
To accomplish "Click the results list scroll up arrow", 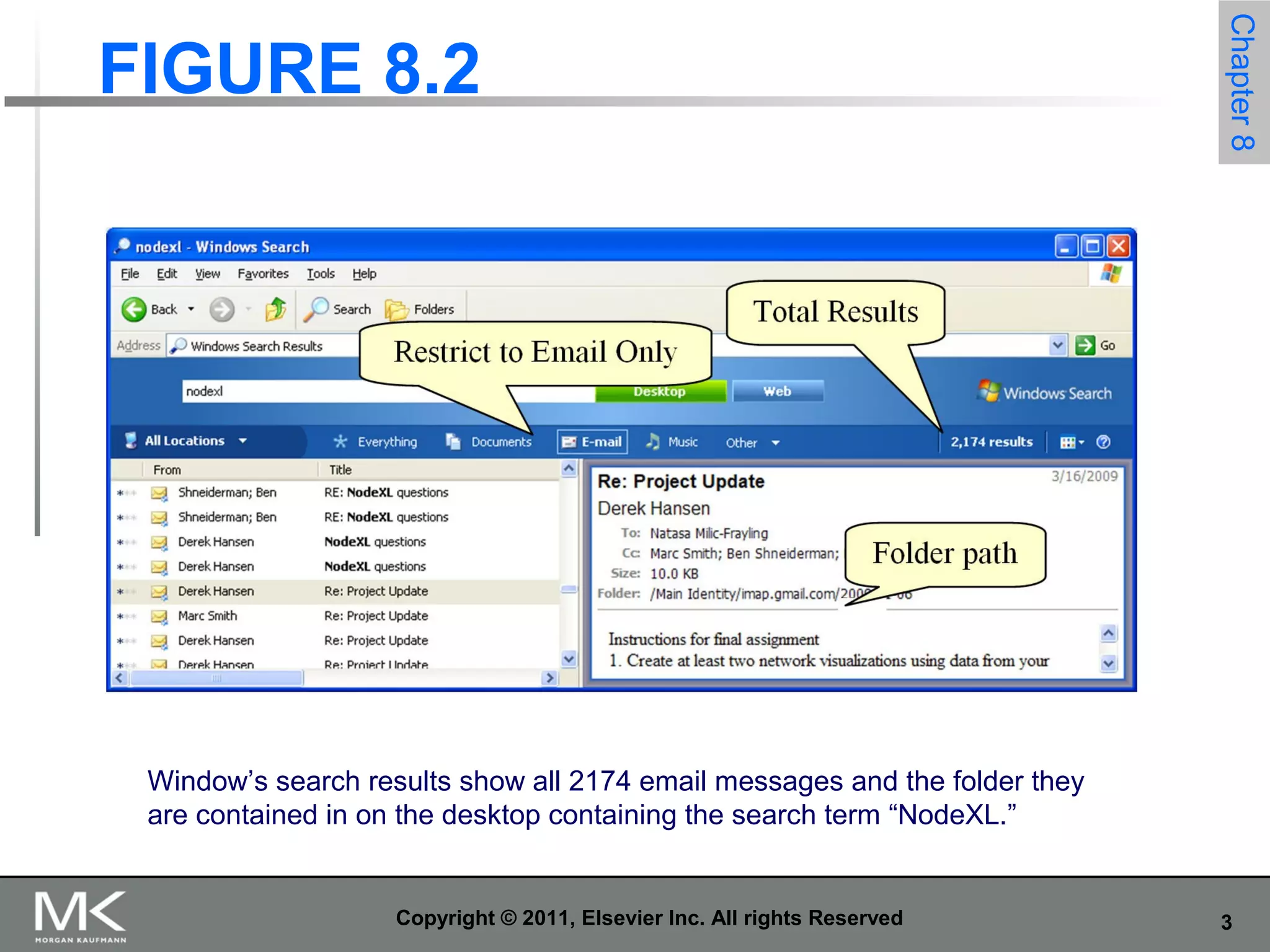I will (x=569, y=469).
